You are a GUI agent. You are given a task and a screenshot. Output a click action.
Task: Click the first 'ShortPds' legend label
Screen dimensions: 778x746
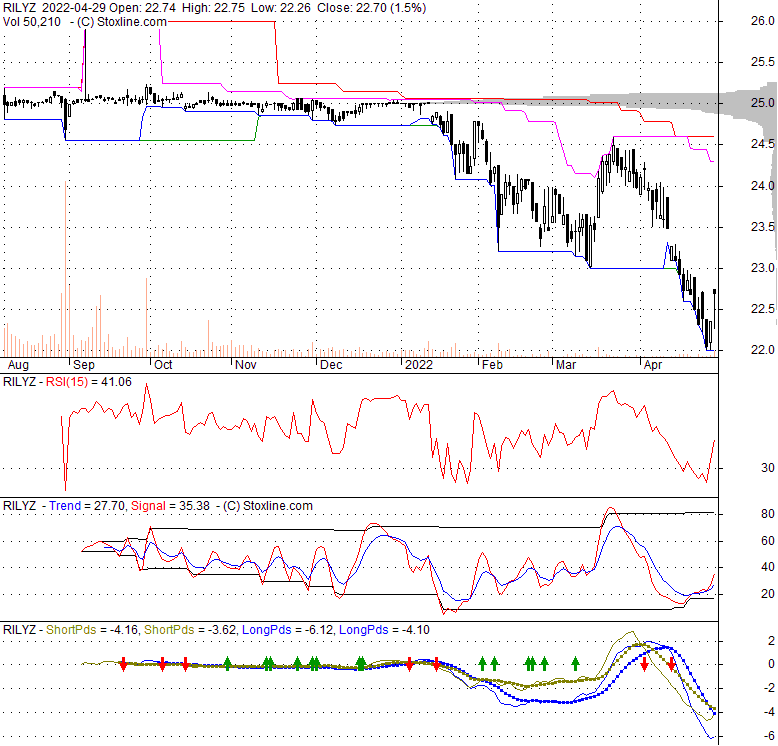coord(70,630)
